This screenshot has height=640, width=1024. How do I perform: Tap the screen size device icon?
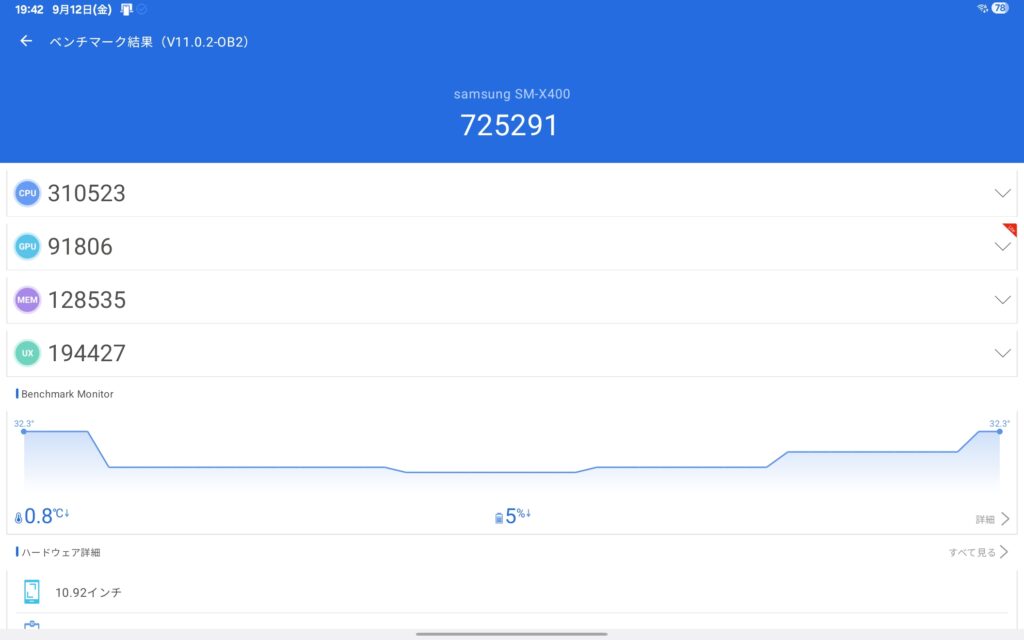tap(32, 592)
